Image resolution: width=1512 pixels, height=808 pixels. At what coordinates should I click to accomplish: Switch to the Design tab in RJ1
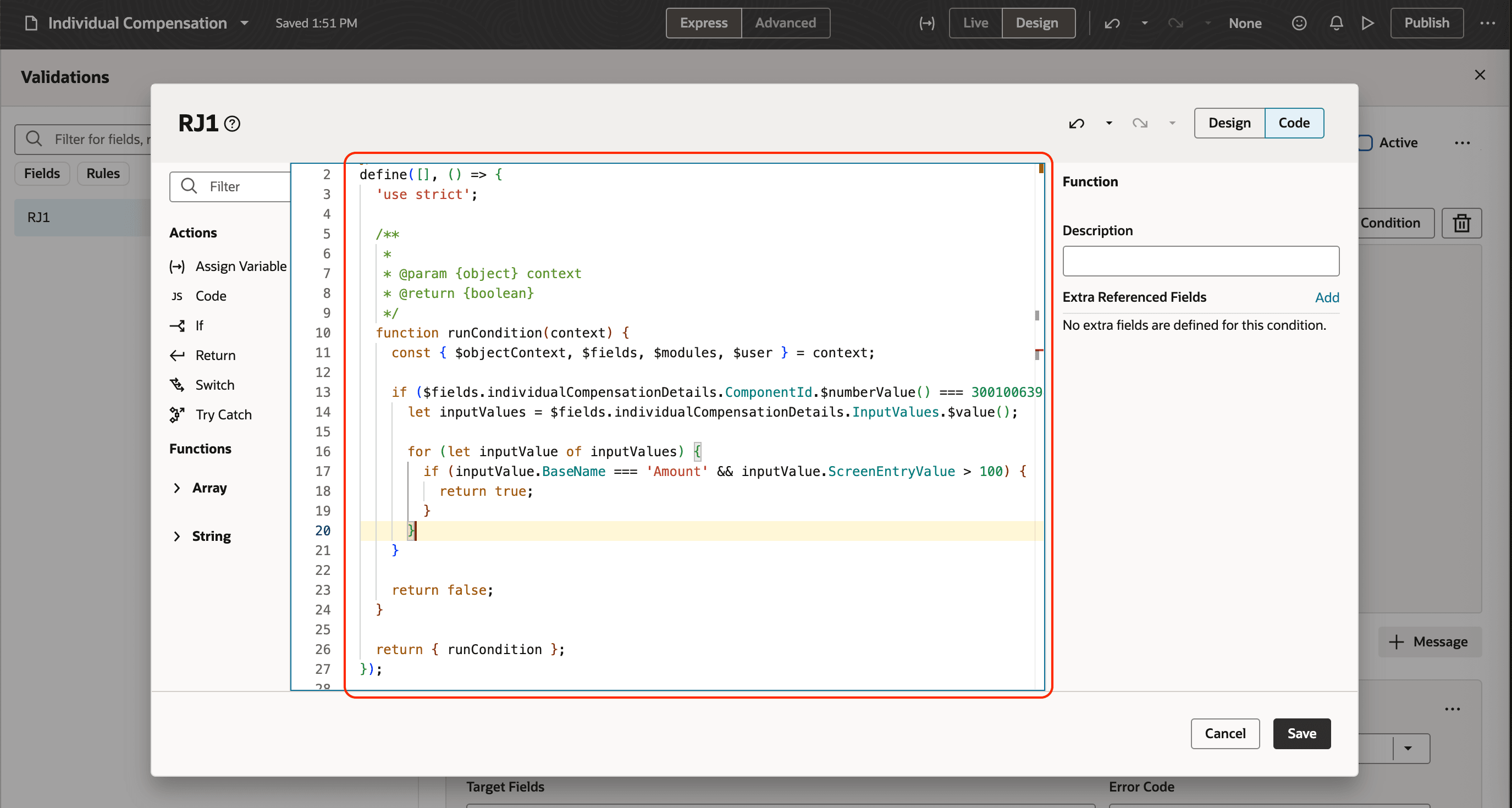click(1229, 123)
